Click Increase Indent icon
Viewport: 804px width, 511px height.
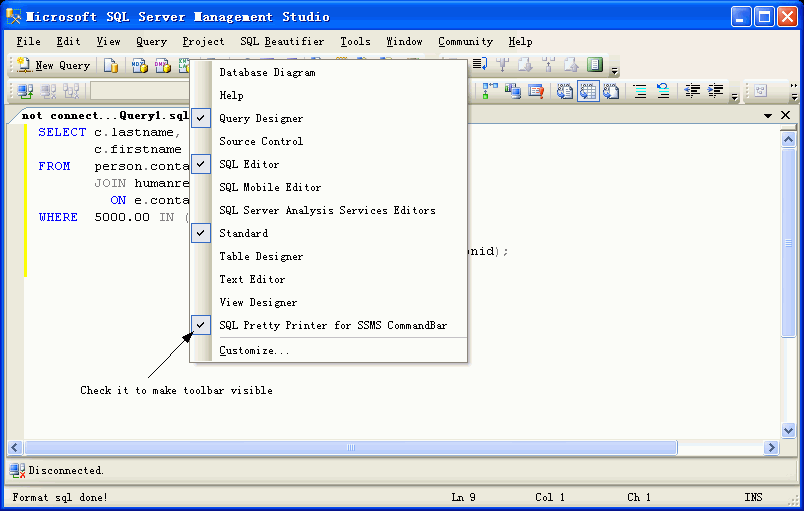click(715, 91)
